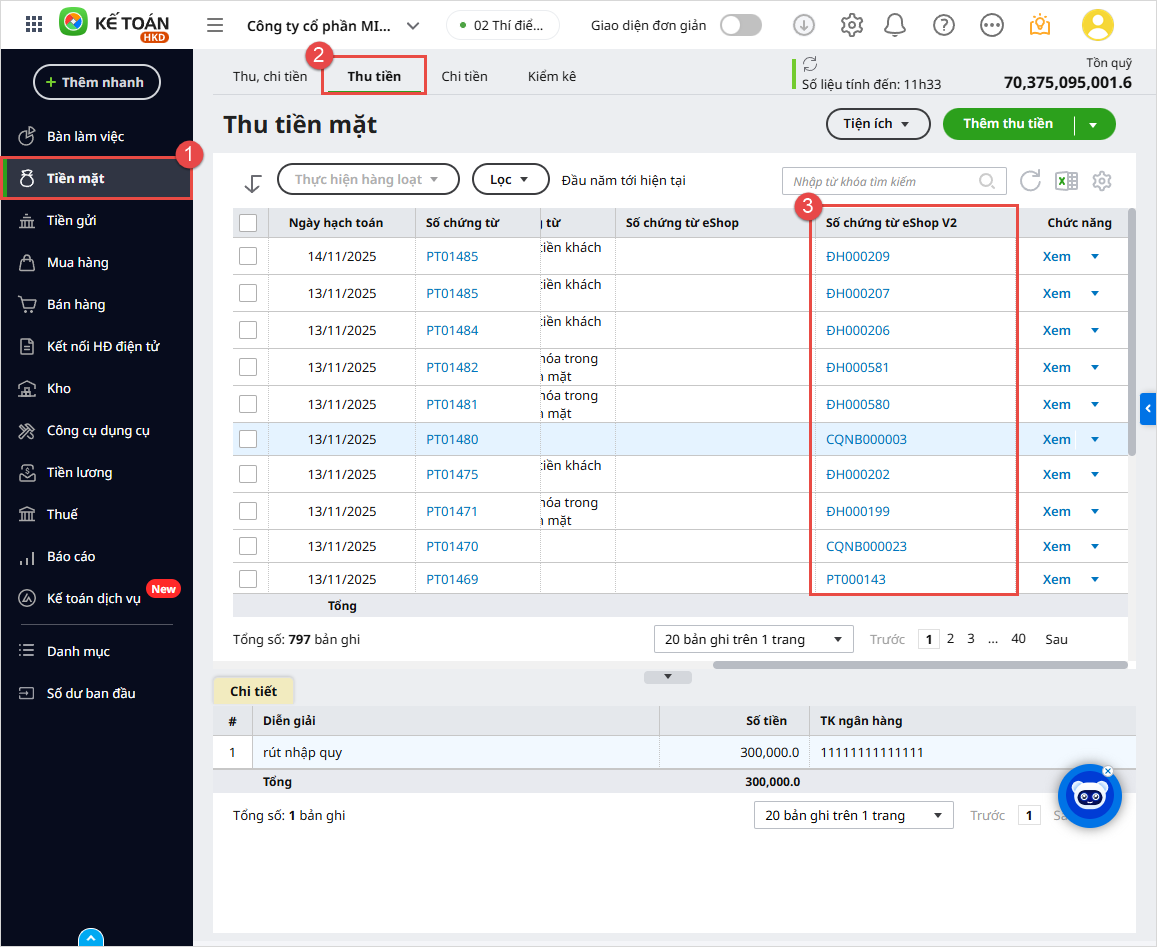Toggle the Giao diện đơn giản switch

(741, 25)
